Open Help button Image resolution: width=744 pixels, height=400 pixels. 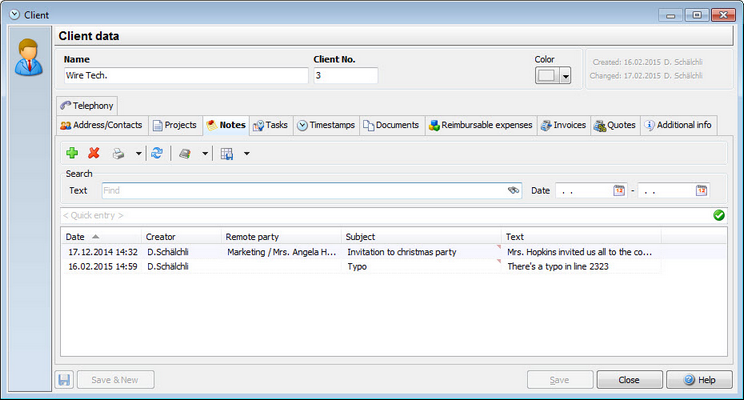(699, 380)
